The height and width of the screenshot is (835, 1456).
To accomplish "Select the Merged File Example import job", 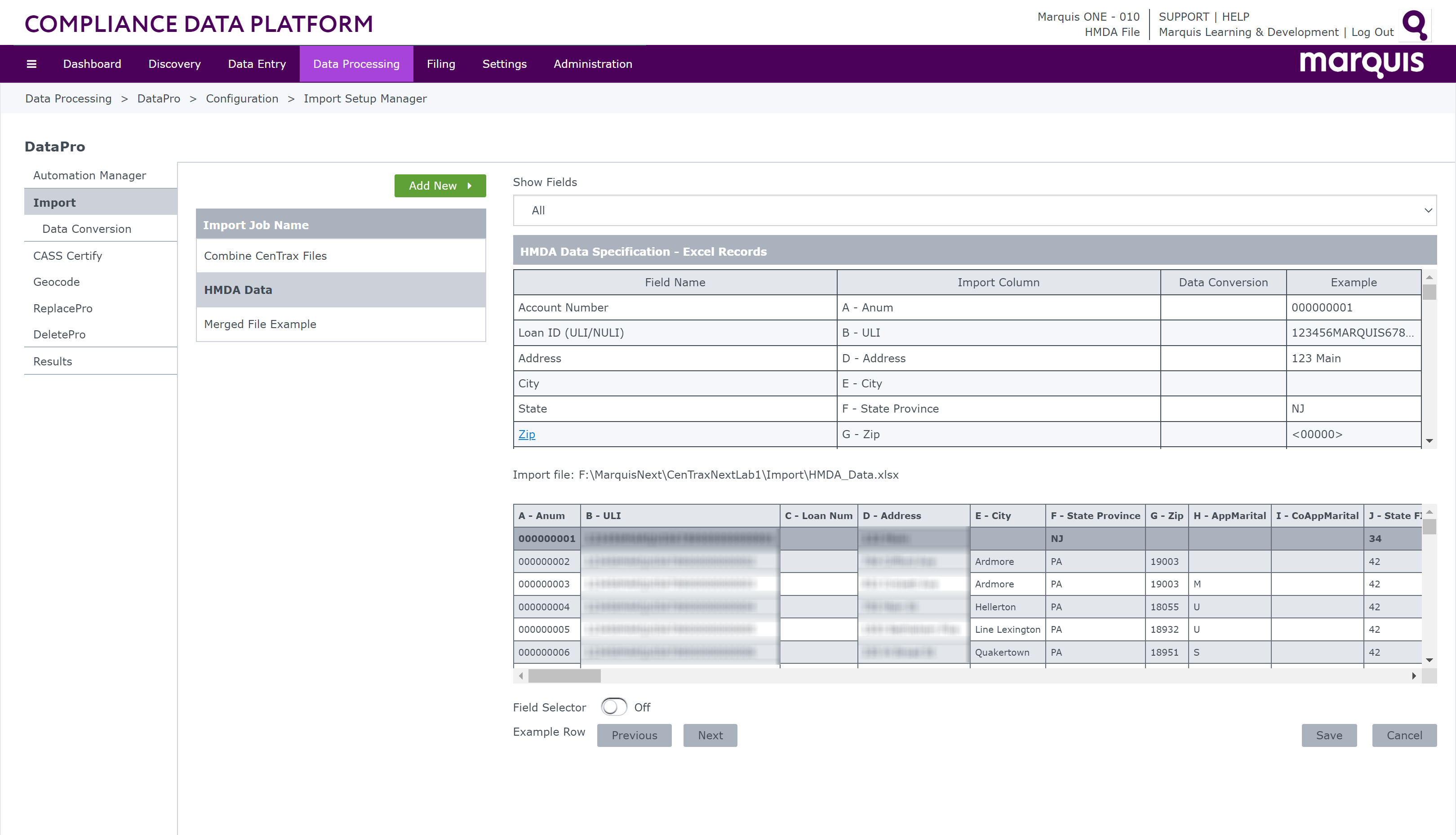I will (x=260, y=324).
